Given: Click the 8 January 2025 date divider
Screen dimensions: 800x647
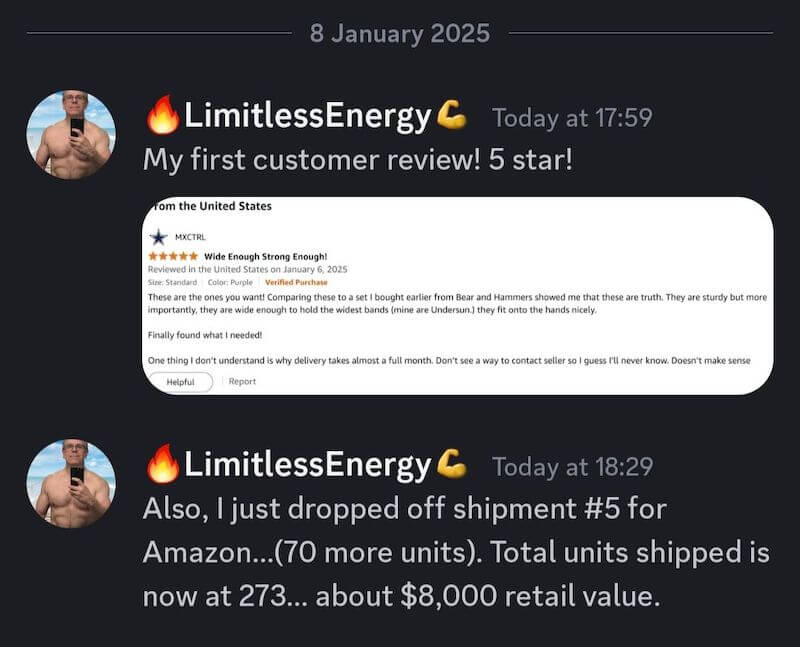Looking at the screenshot, I should tap(400, 32).
